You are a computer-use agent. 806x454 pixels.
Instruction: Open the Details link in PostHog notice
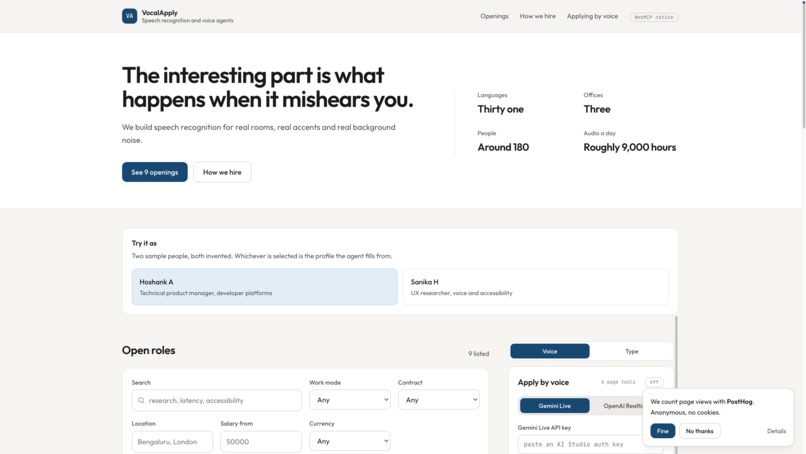click(776, 431)
